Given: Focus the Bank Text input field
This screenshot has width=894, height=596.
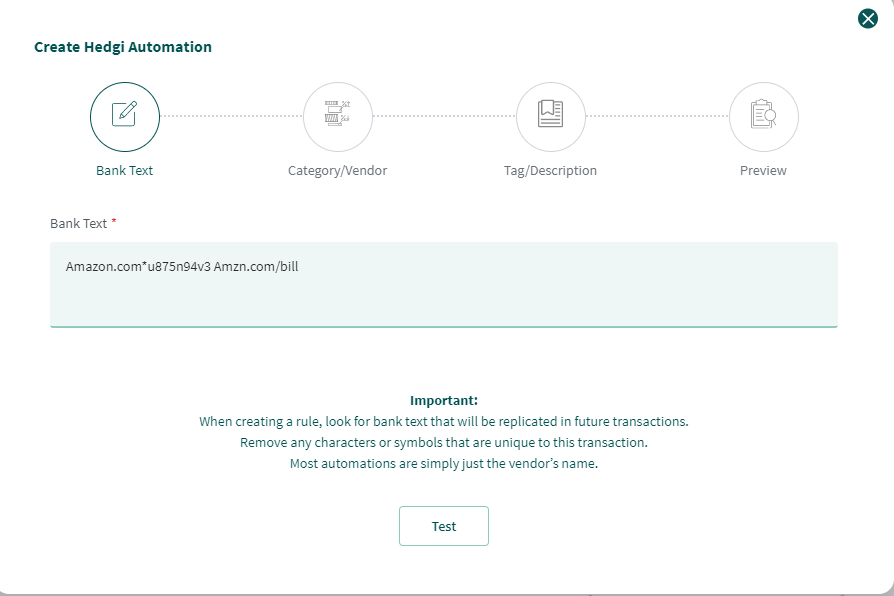Looking at the screenshot, I should point(444,285).
